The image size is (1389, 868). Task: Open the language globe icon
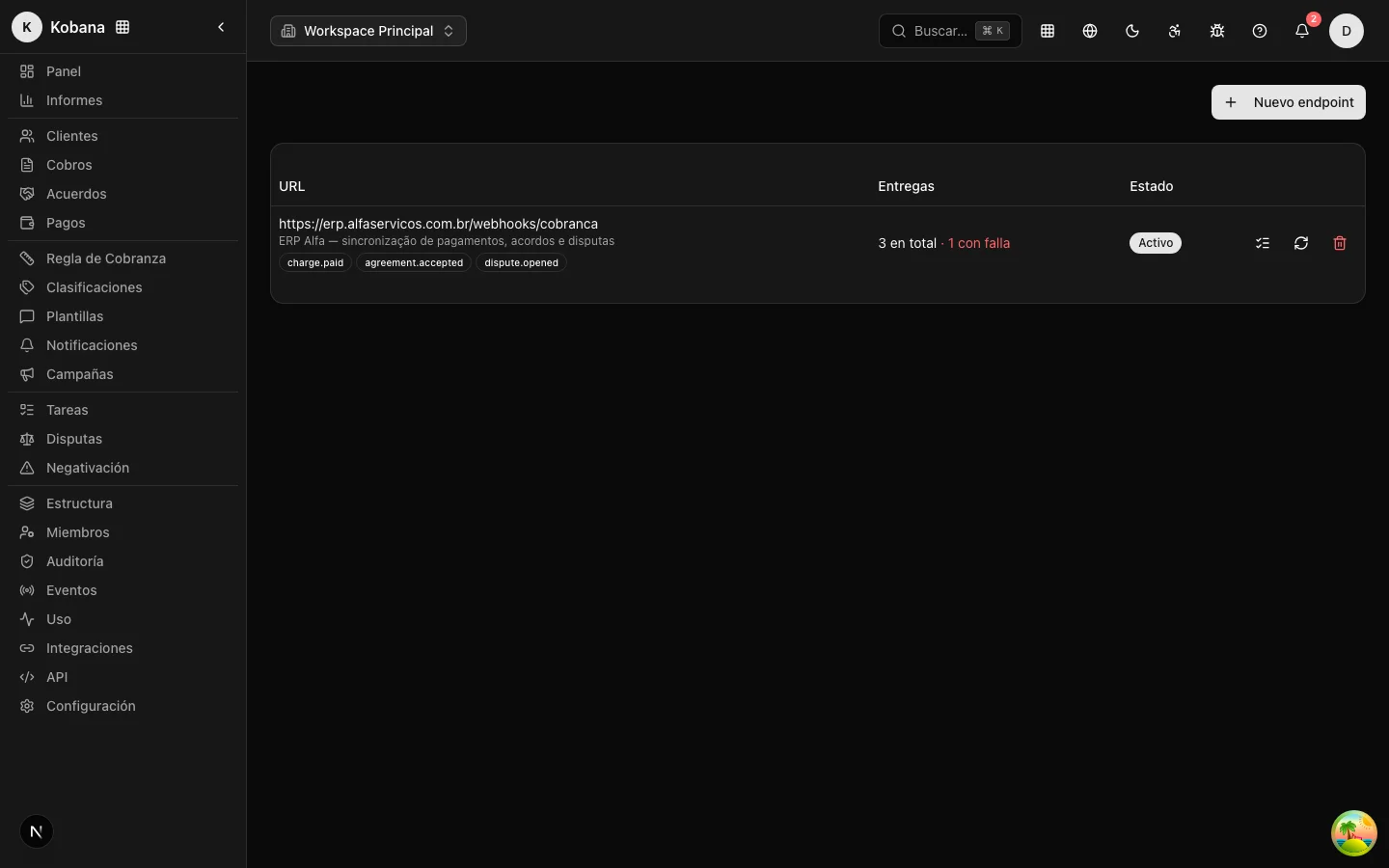pos(1090,31)
